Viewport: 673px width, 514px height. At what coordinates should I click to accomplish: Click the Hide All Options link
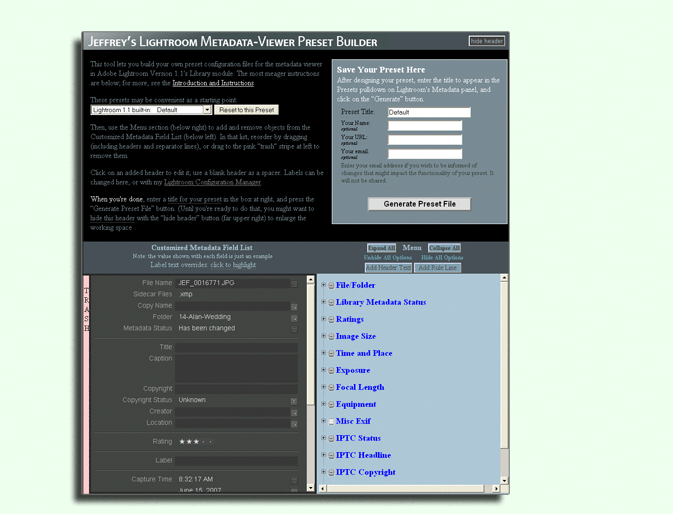(442, 257)
